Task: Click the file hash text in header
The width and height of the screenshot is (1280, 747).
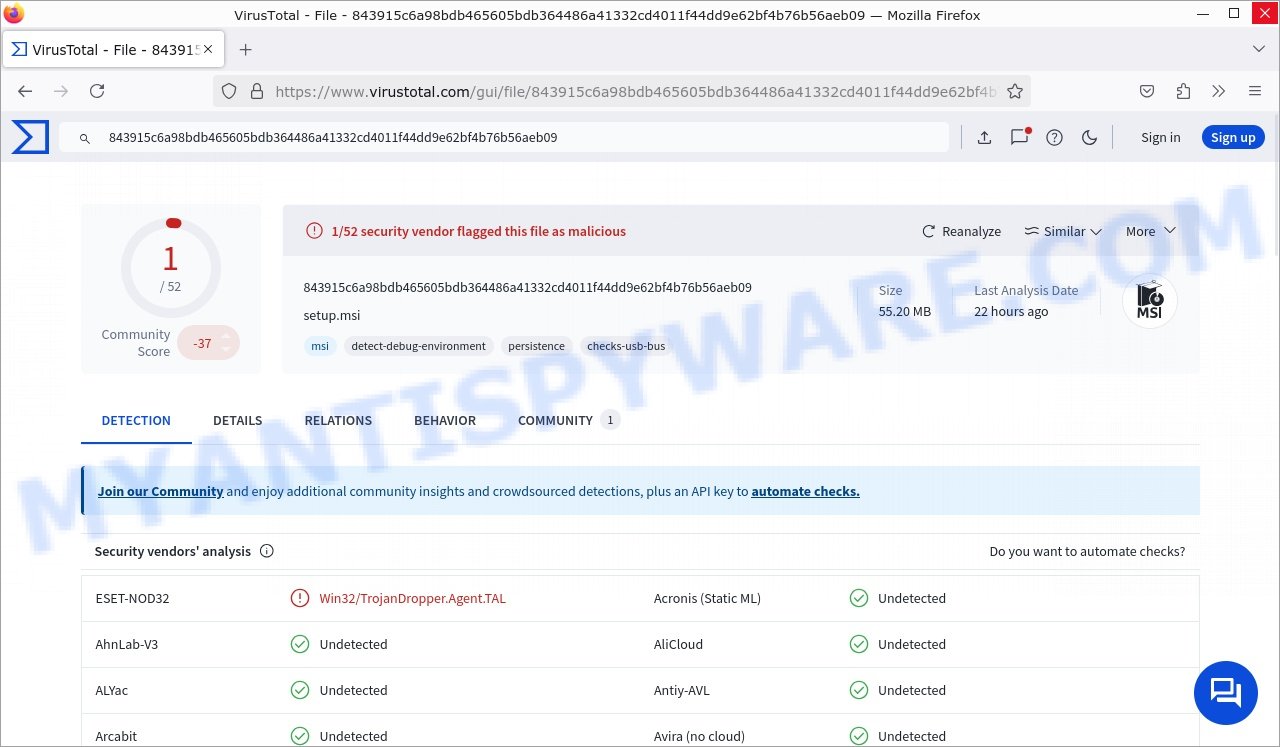Action: (x=527, y=287)
